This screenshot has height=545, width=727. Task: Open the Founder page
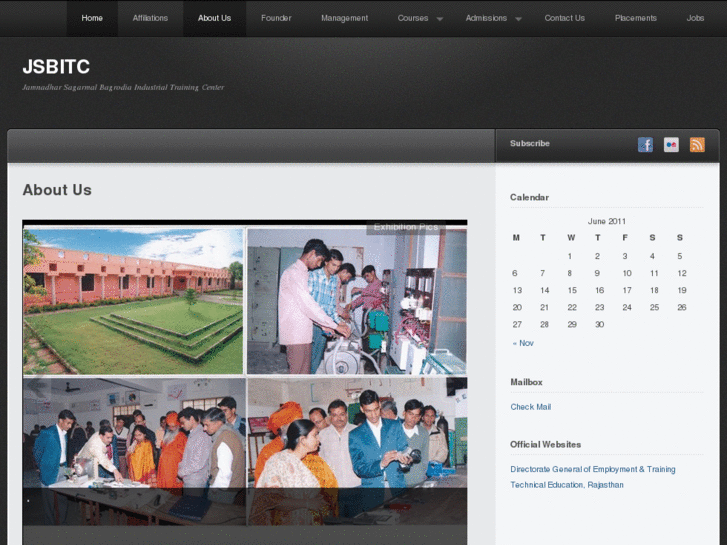click(276, 18)
